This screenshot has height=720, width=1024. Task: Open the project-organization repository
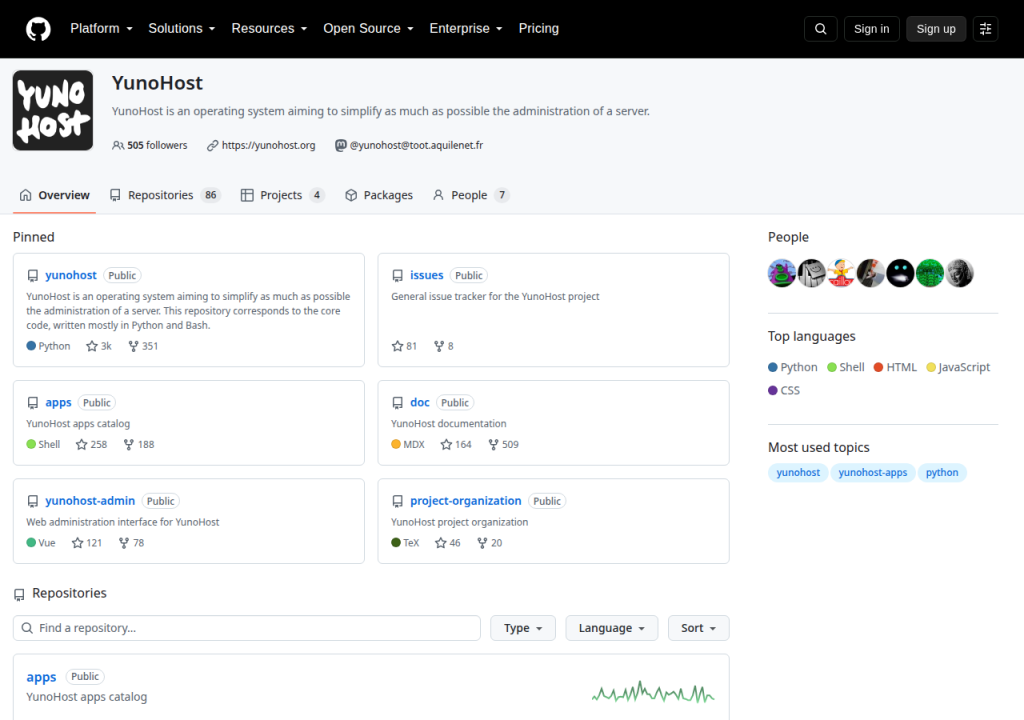(466, 500)
